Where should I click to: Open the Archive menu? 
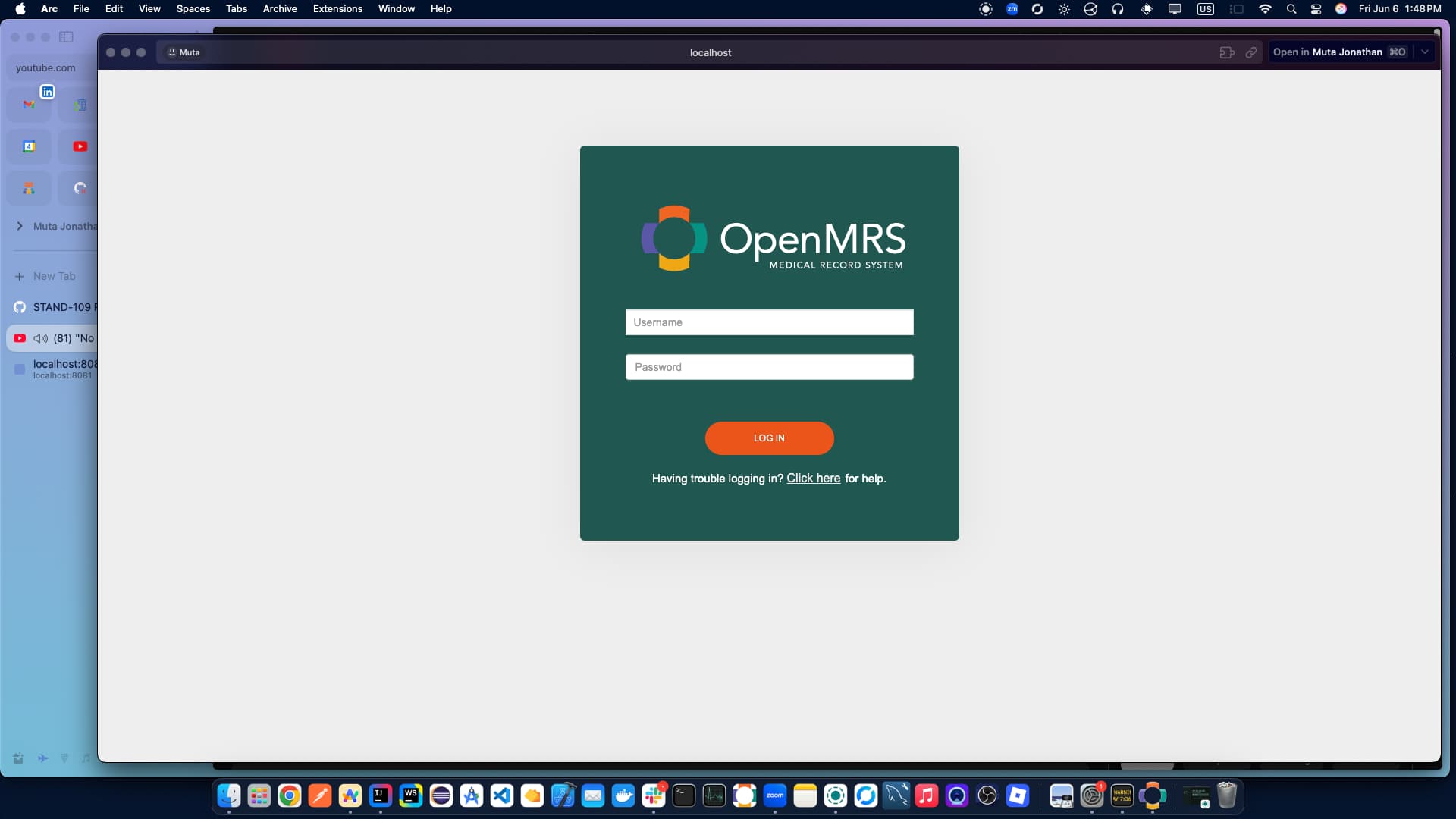coord(280,8)
